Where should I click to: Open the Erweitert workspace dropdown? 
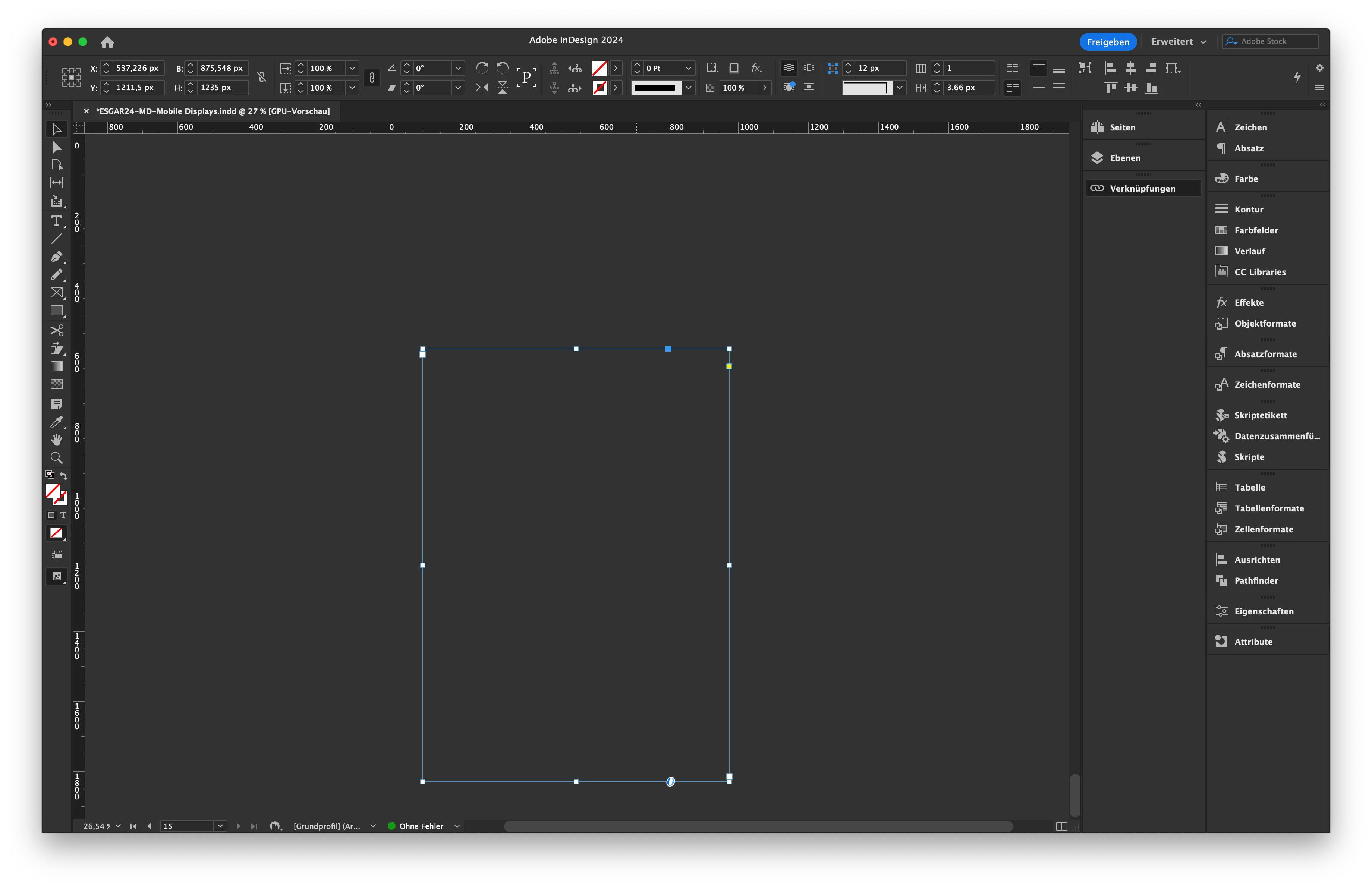pyautogui.click(x=1178, y=41)
